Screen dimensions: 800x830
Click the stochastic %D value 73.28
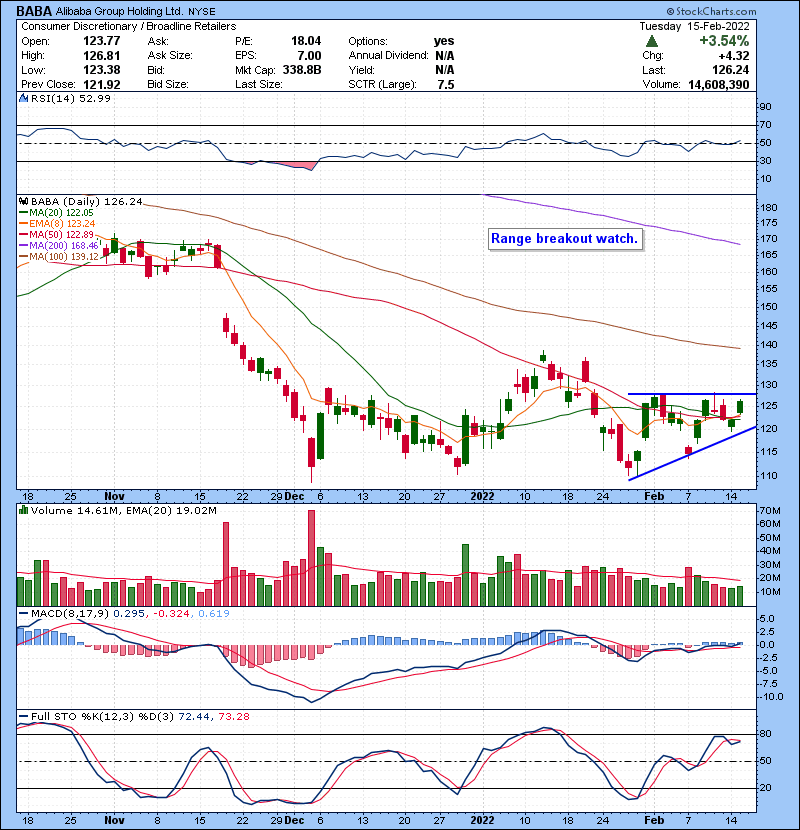pyautogui.click(x=233, y=717)
